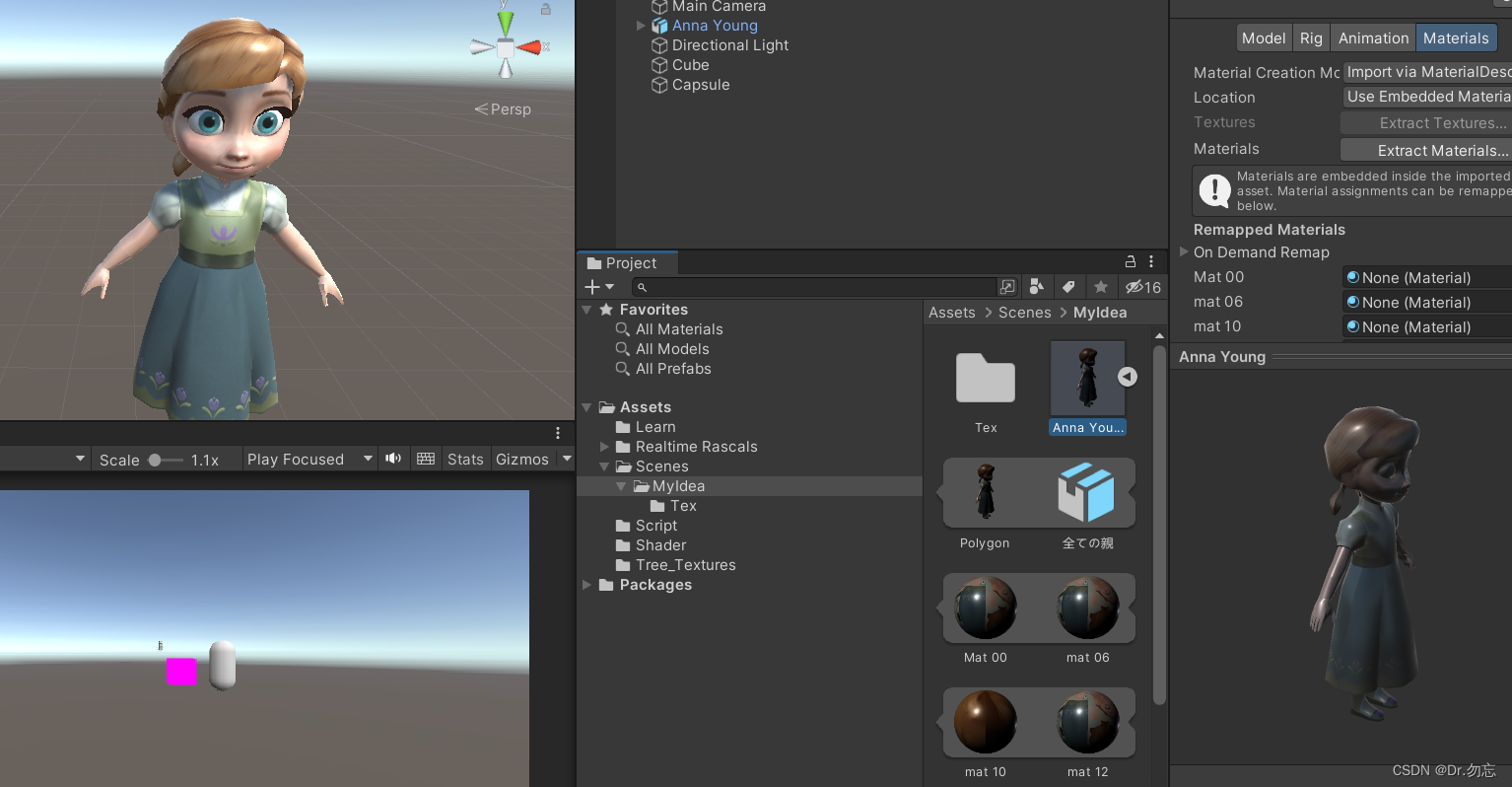Viewport: 1512px width, 787px height.
Task: Click the Search by Type icon
Action: [1036, 287]
